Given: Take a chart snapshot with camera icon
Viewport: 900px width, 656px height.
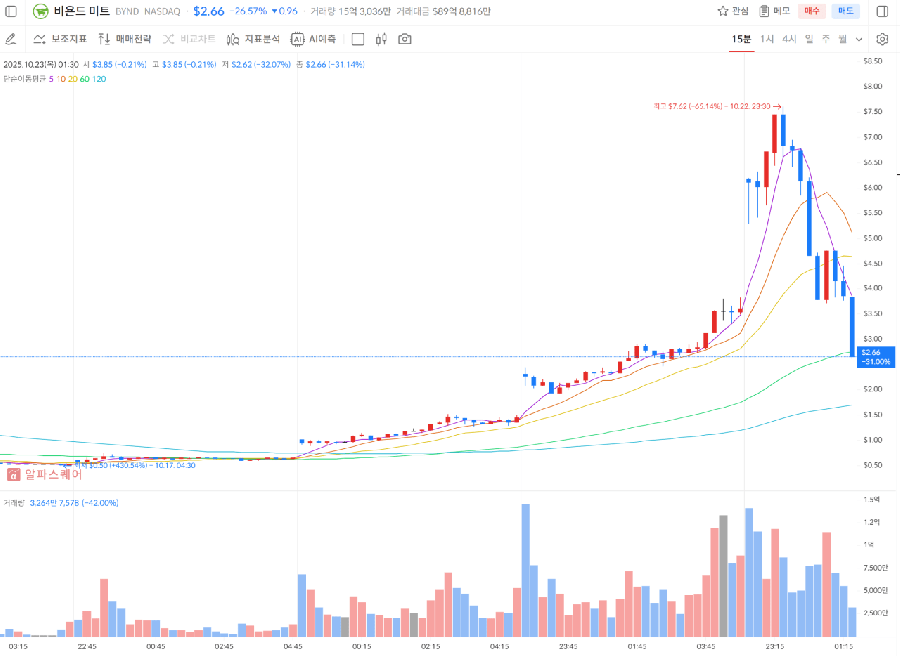Looking at the screenshot, I should click(405, 39).
